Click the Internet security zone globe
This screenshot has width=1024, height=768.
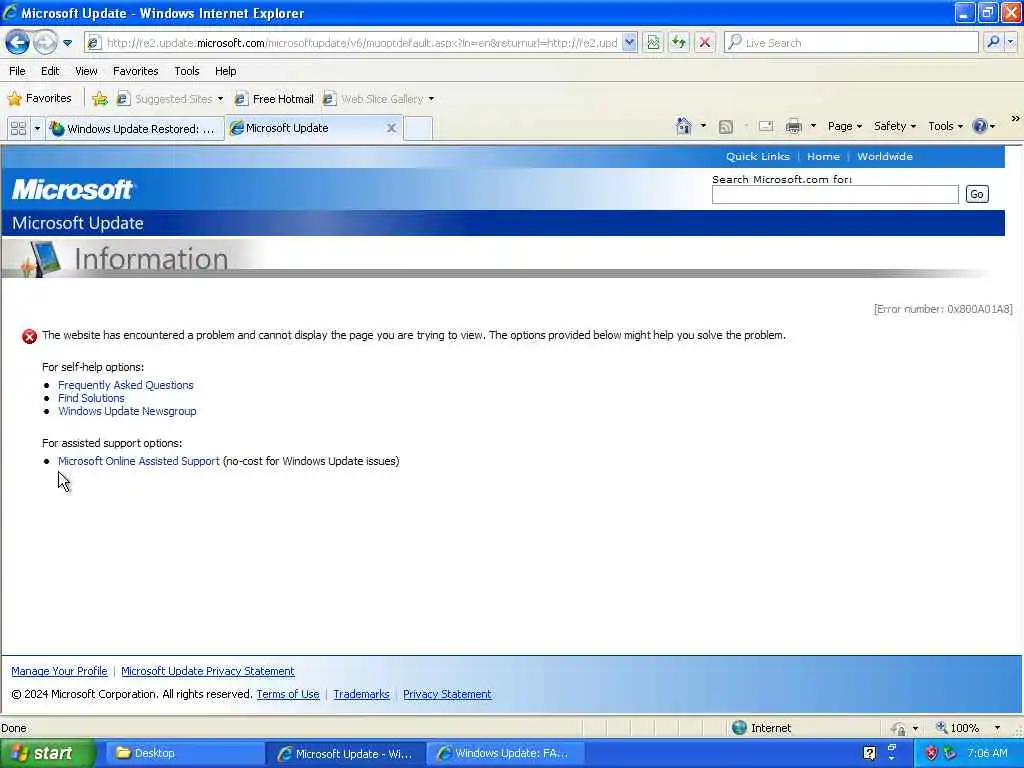(739, 728)
